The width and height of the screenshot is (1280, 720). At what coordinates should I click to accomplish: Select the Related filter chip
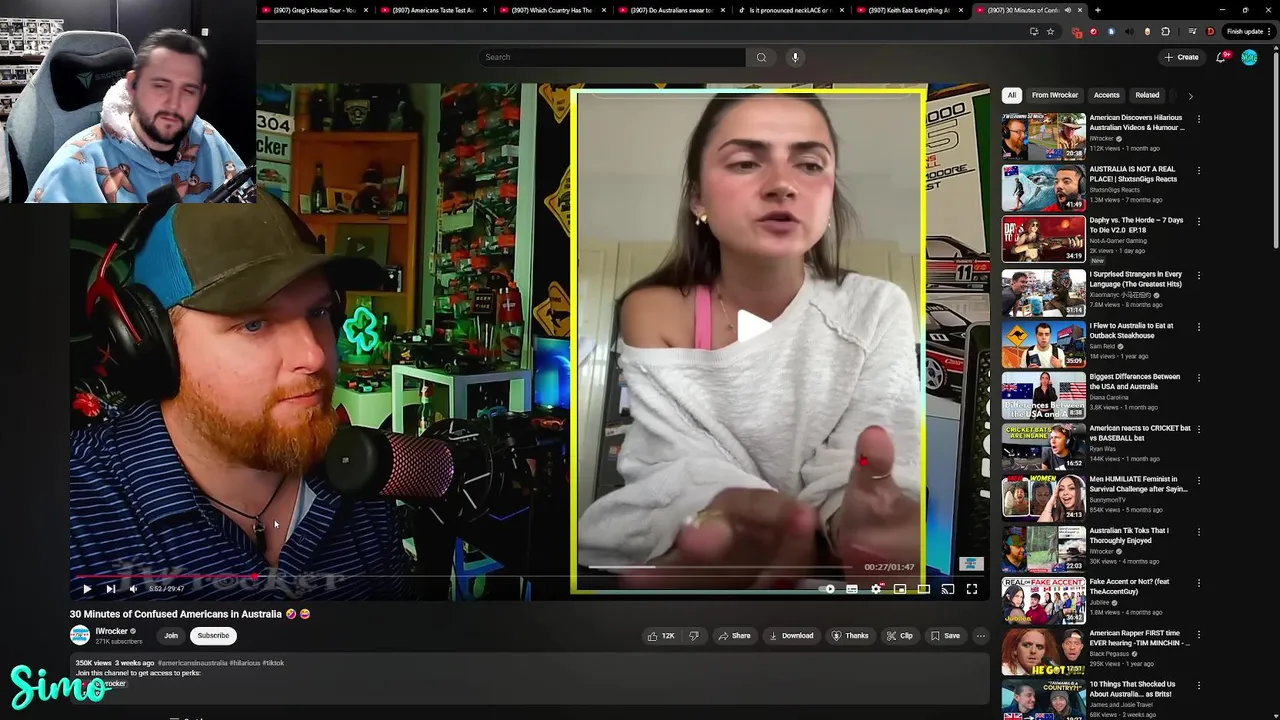[x=1147, y=95]
